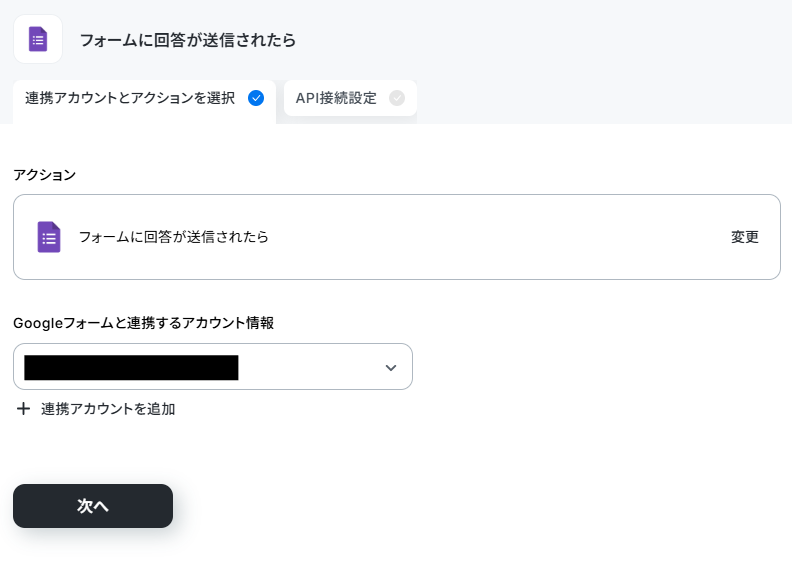Click the 次へ button
Viewport: 792px width, 568px height.
point(93,506)
